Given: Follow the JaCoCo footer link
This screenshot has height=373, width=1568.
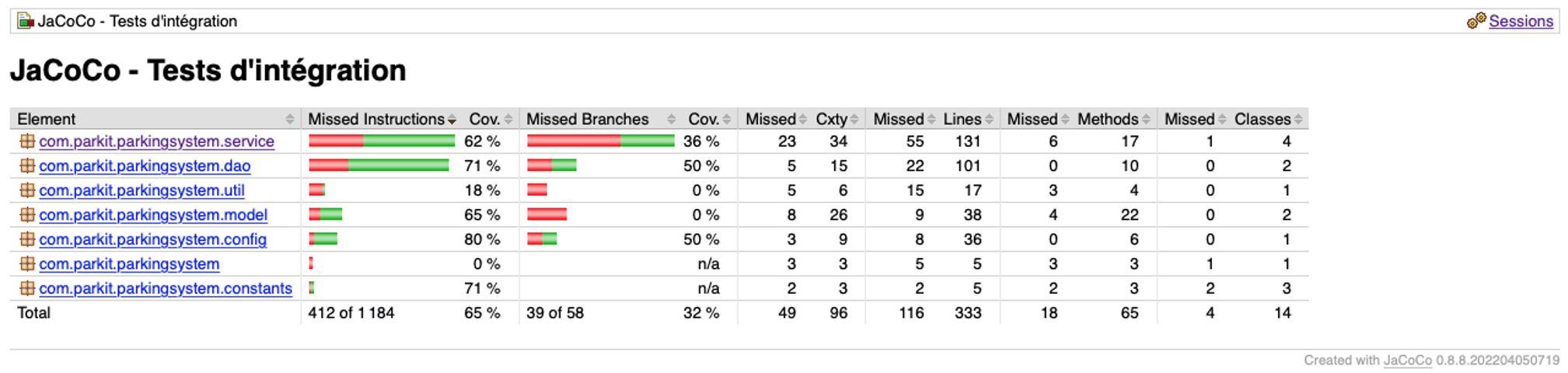Looking at the screenshot, I should [x=1407, y=361].
